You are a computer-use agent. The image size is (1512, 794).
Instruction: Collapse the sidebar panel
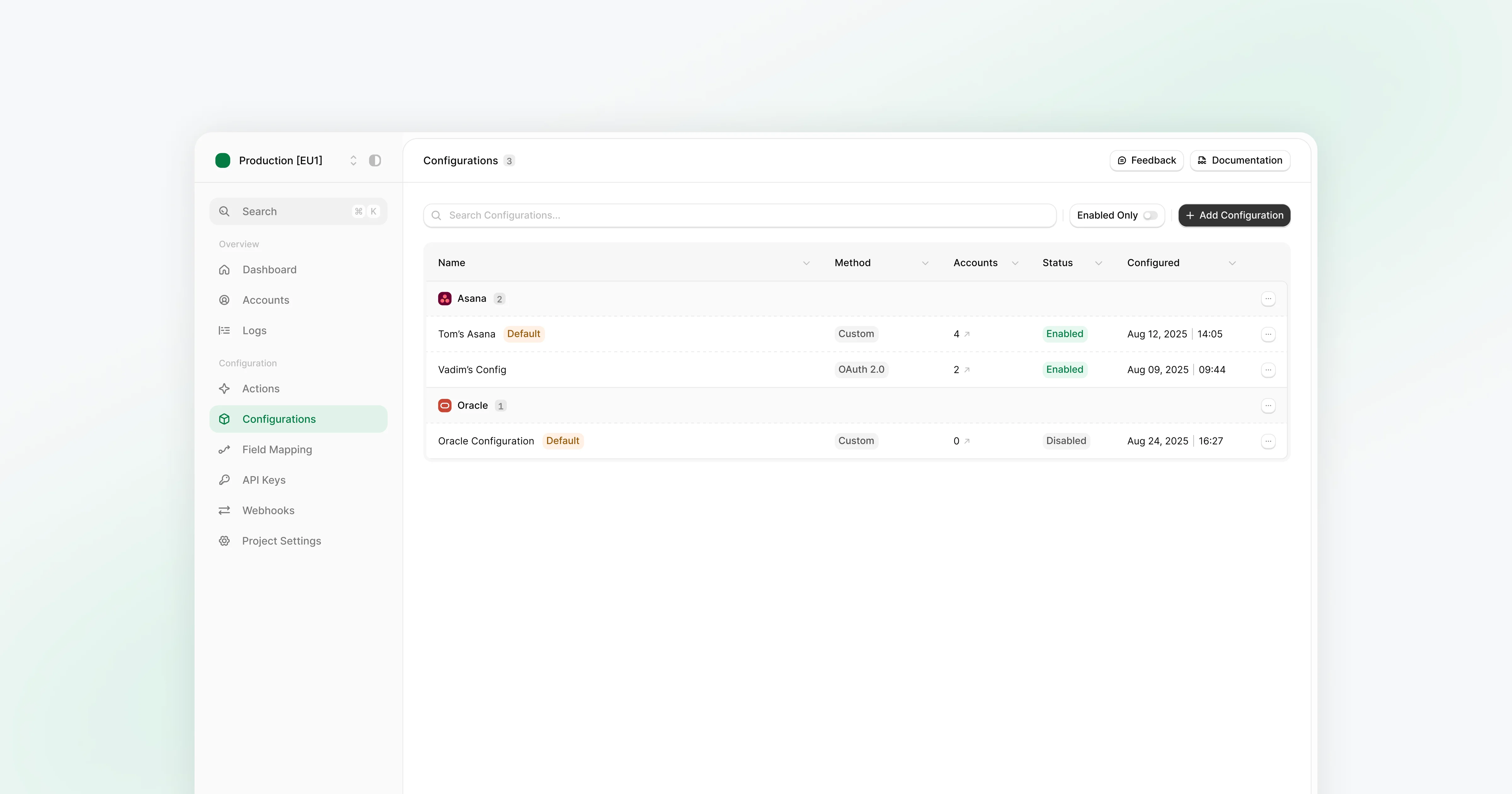click(375, 160)
